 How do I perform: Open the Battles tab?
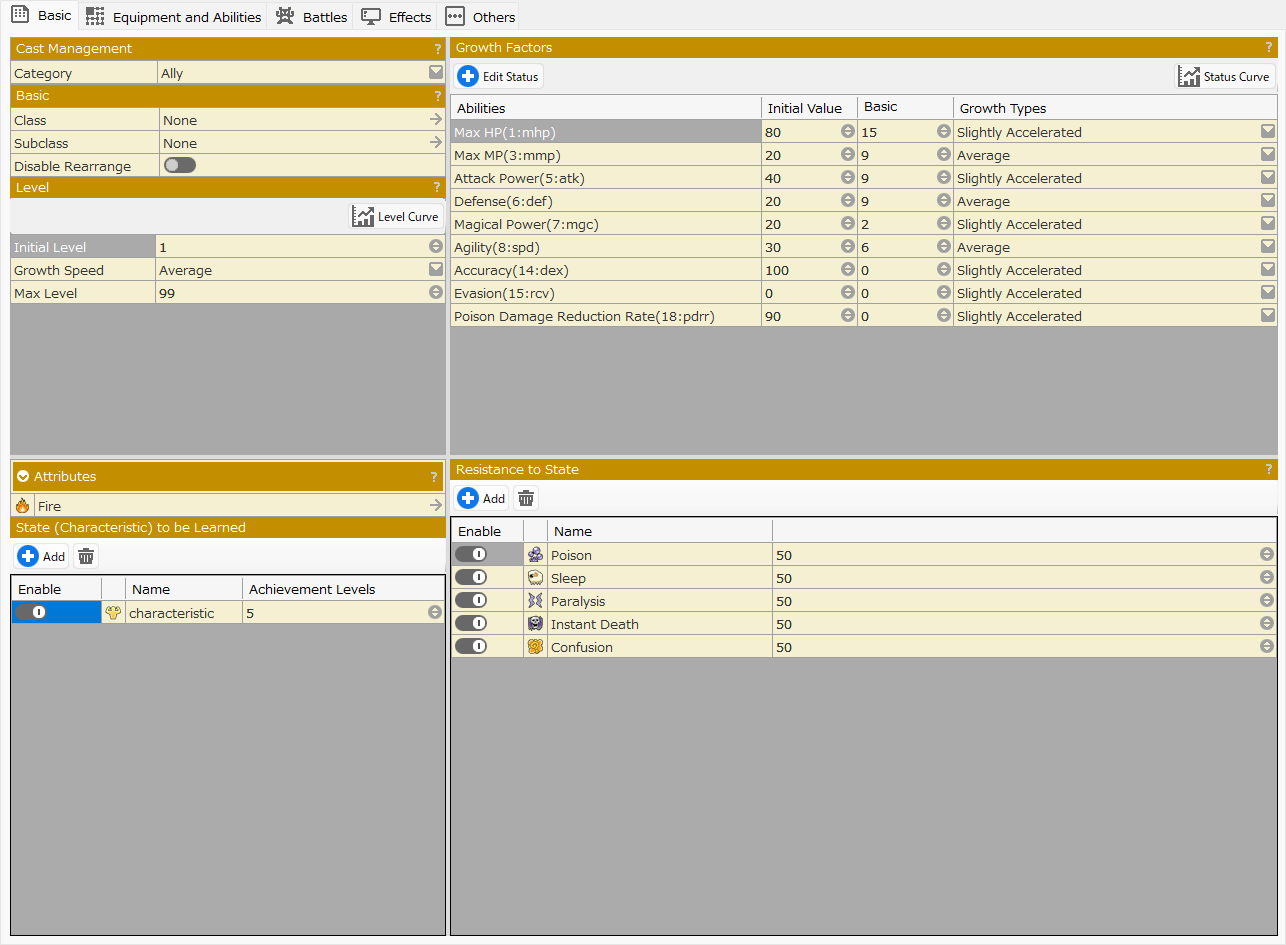coord(312,17)
